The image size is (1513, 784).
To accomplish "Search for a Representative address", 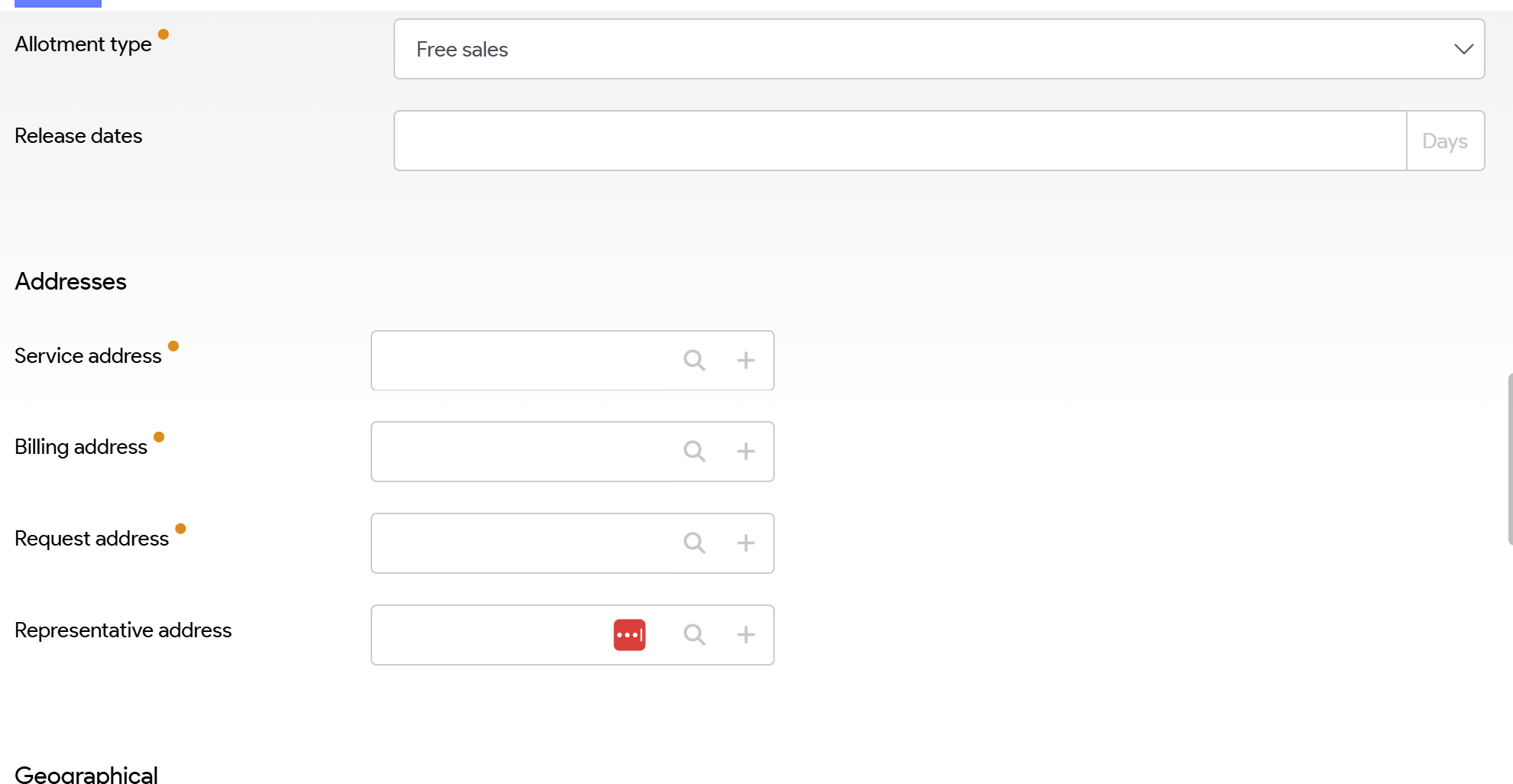I will point(694,634).
